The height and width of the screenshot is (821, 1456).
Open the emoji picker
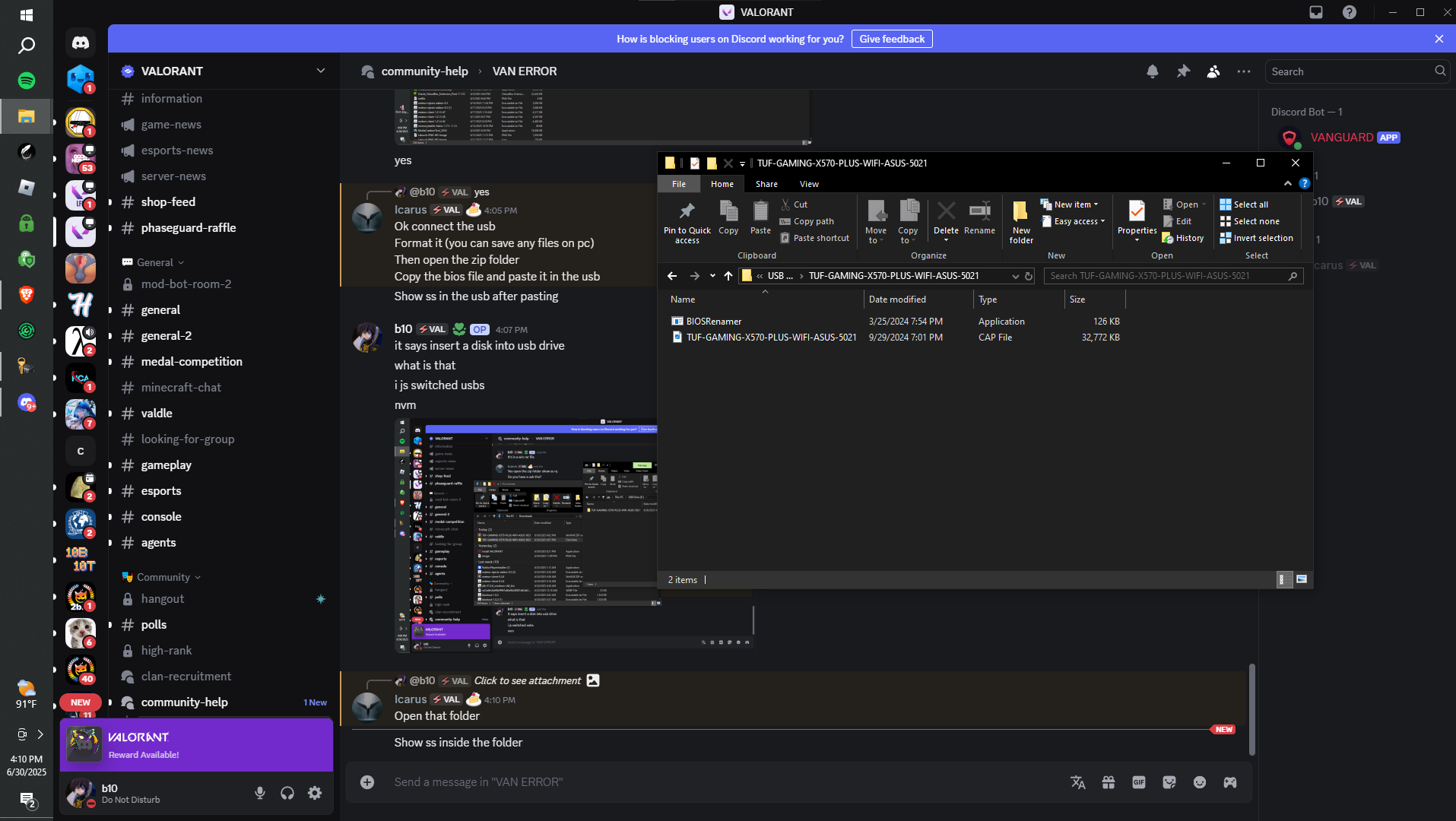point(1200,782)
